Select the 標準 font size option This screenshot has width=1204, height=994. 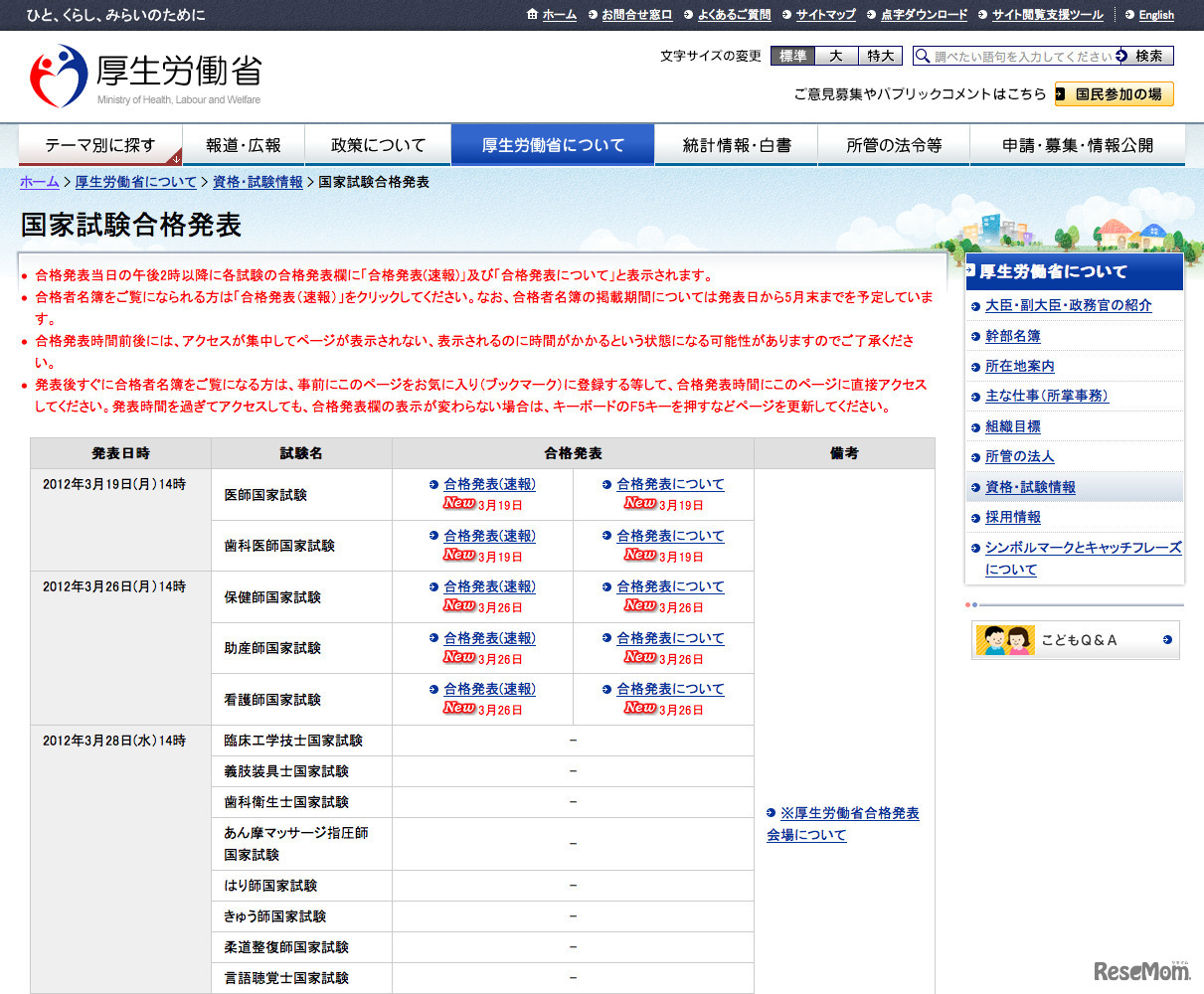[x=791, y=56]
